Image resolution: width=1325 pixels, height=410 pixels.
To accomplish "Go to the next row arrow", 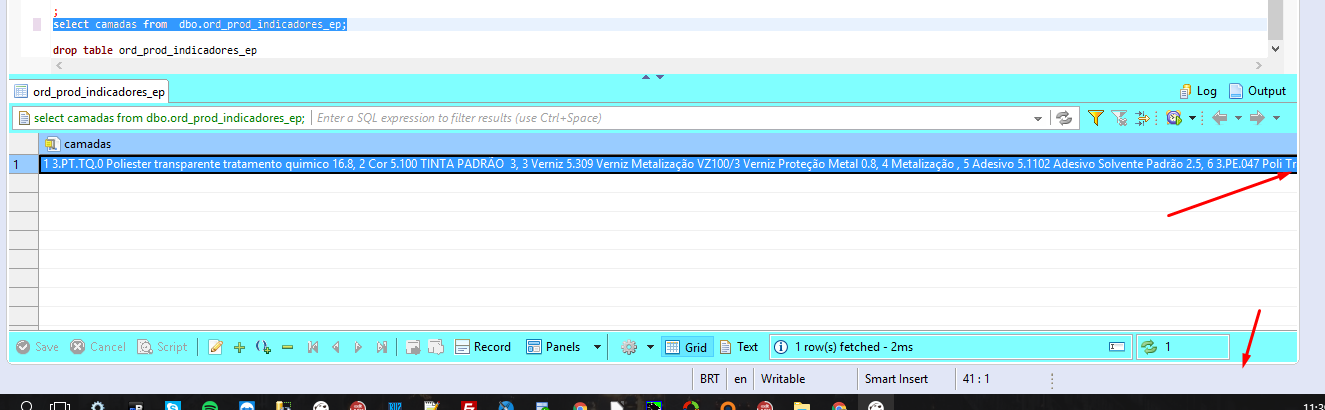I will point(358,347).
